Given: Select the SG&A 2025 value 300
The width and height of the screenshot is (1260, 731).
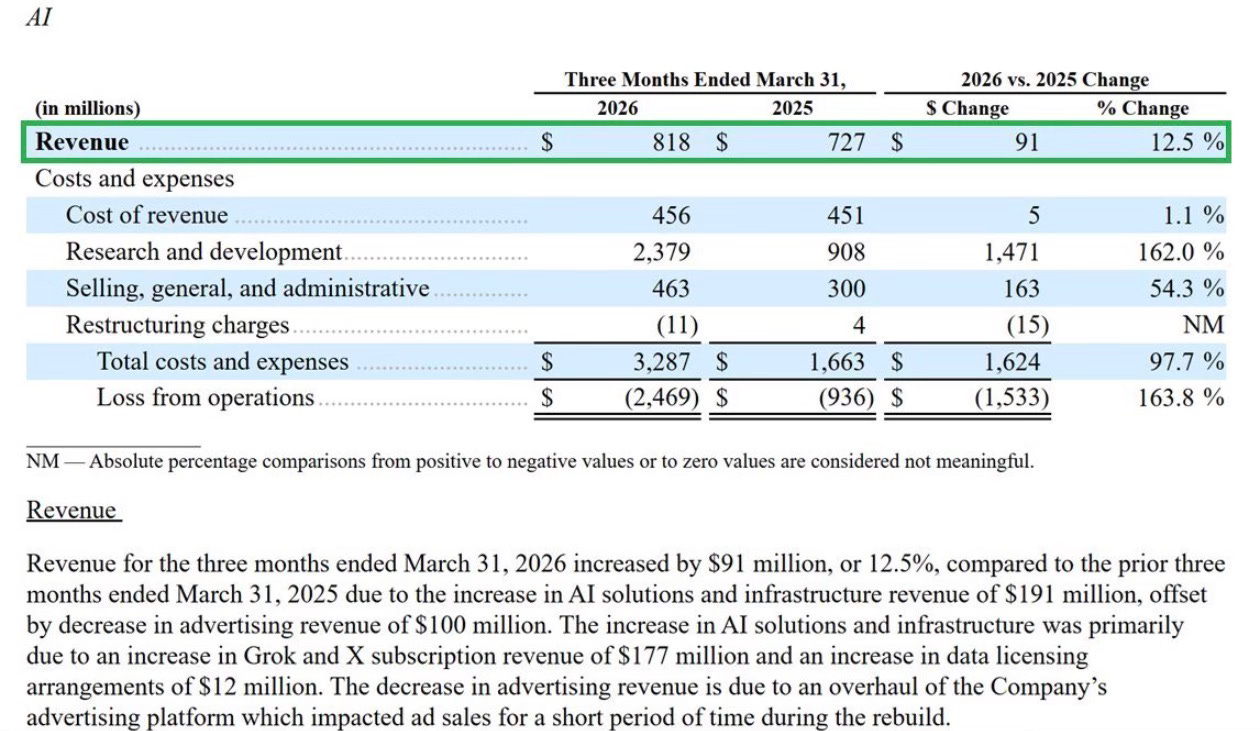Looking at the screenshot, I should pos(846,289).
